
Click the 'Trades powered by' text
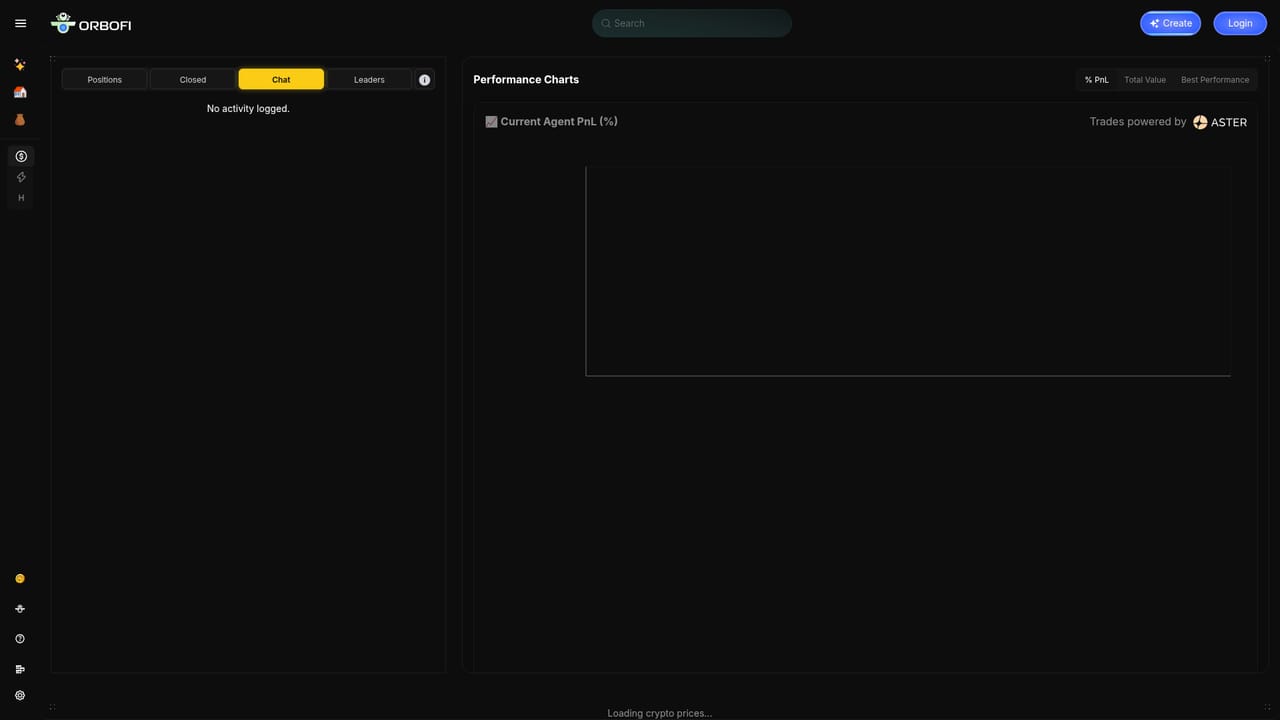coord(1138,121)
